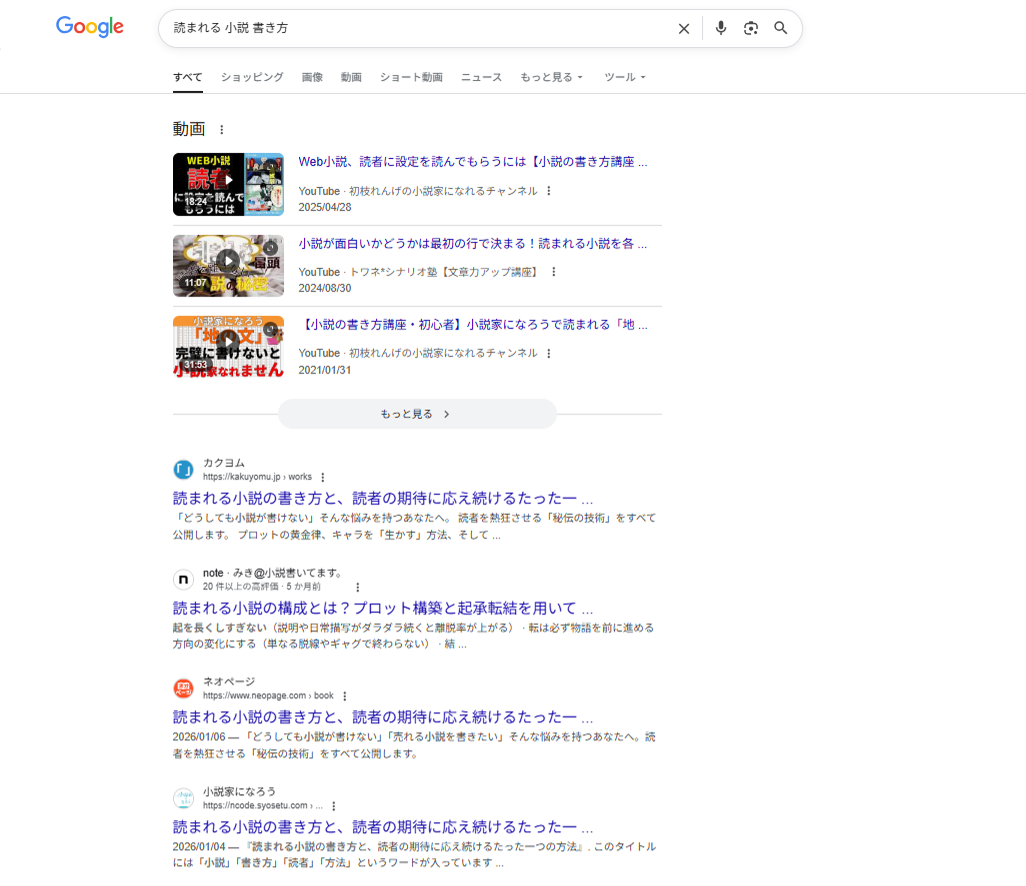Image resolution: width=1026 pixels, height=886 pixels.
Task: Play the 18:24 WEB小説 video thumbnail
Action: (x=228, y=184)
